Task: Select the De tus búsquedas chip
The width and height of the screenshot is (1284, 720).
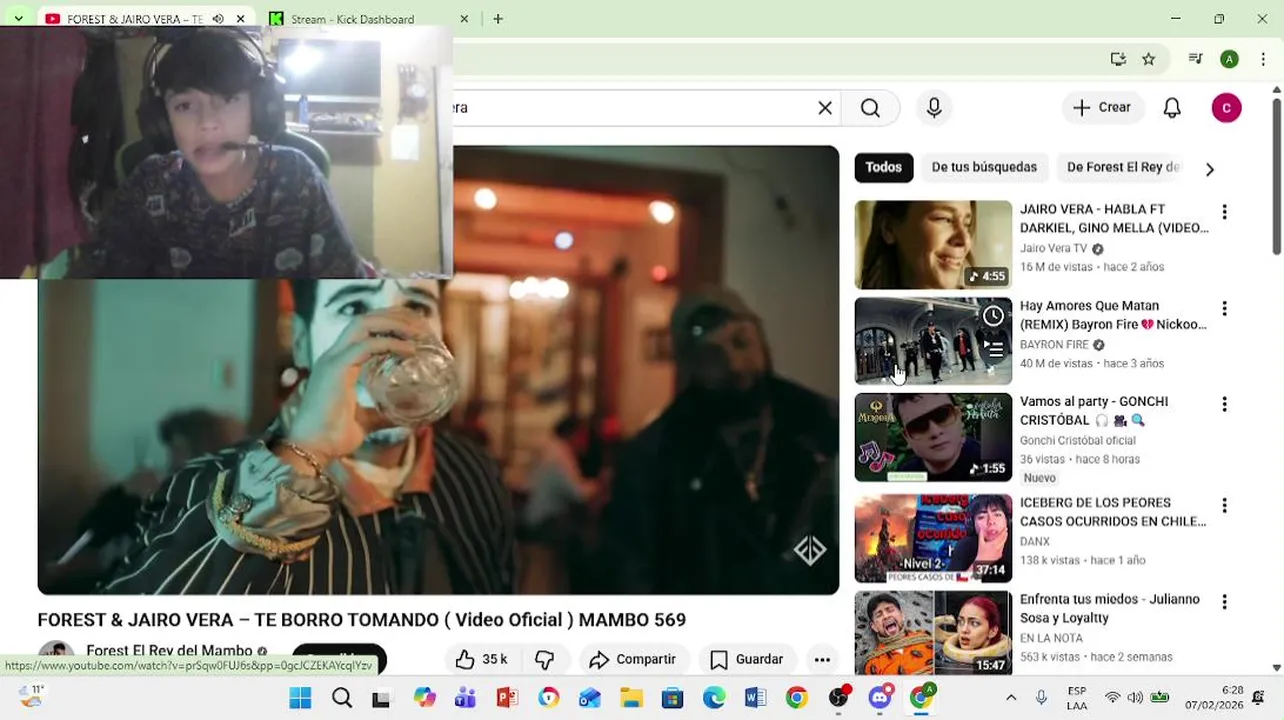Action: [x=984, y=167]
